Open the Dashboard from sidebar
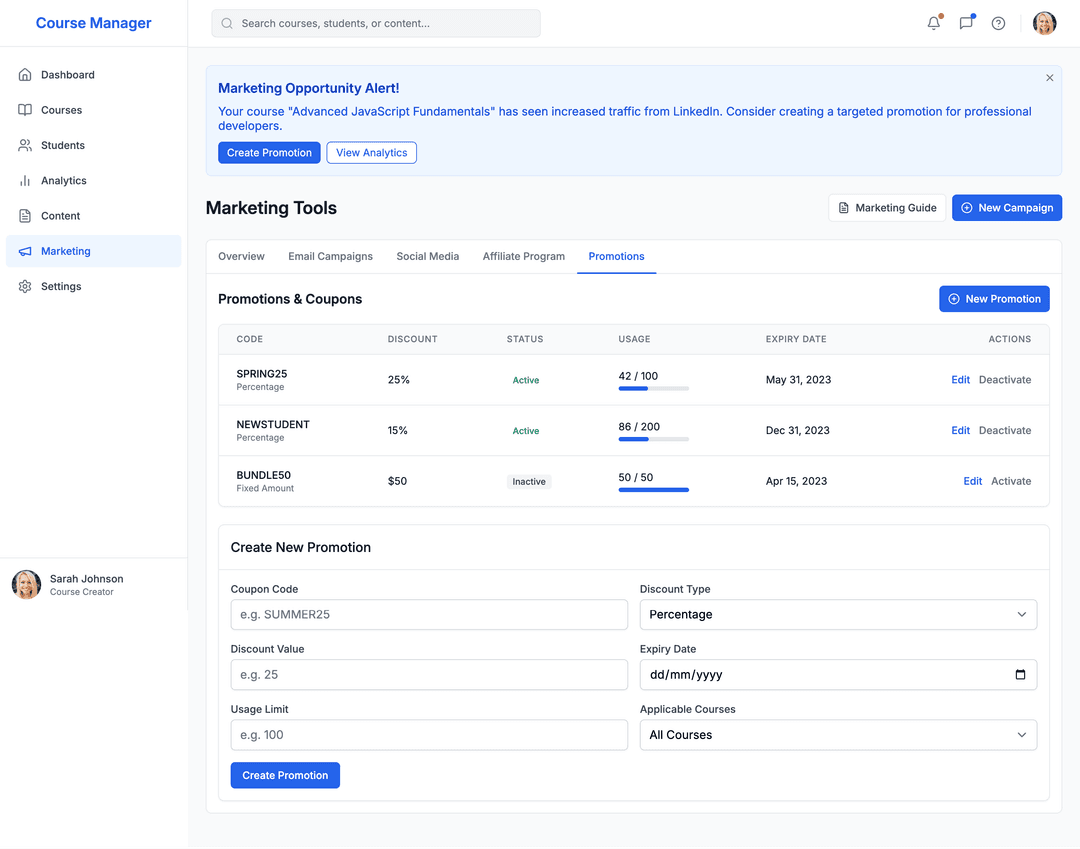The height and width of the screenshot is (849, 1080). pyautogui.click(x=67, y=75)
